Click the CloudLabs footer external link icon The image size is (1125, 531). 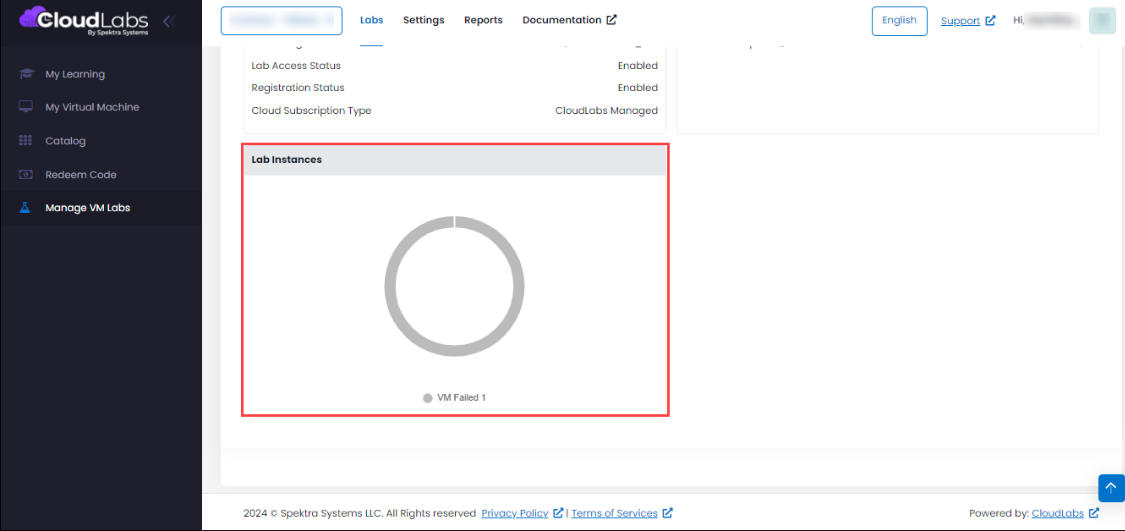(1094, 513)
